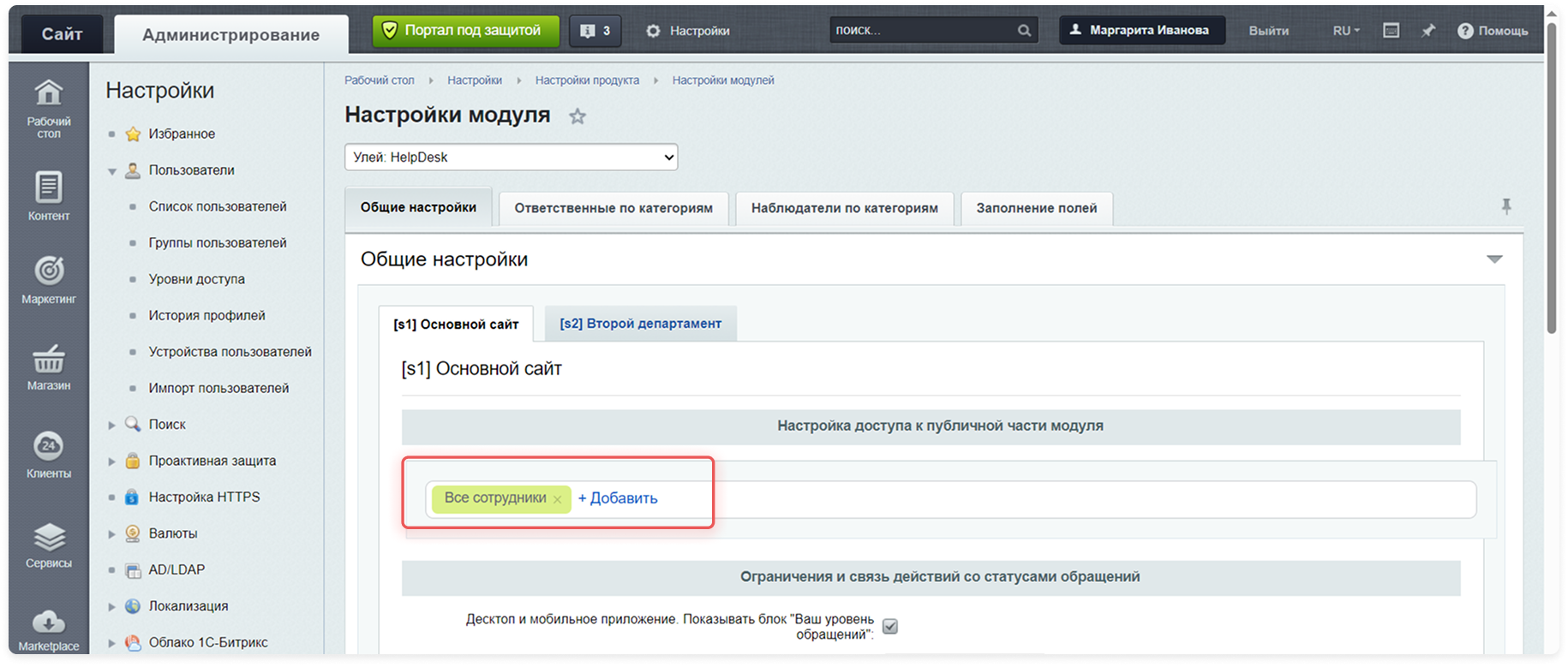Viewport: 1568px width, 667px height.
Task: Open the notifications counter showing 3
Action: 595,31
